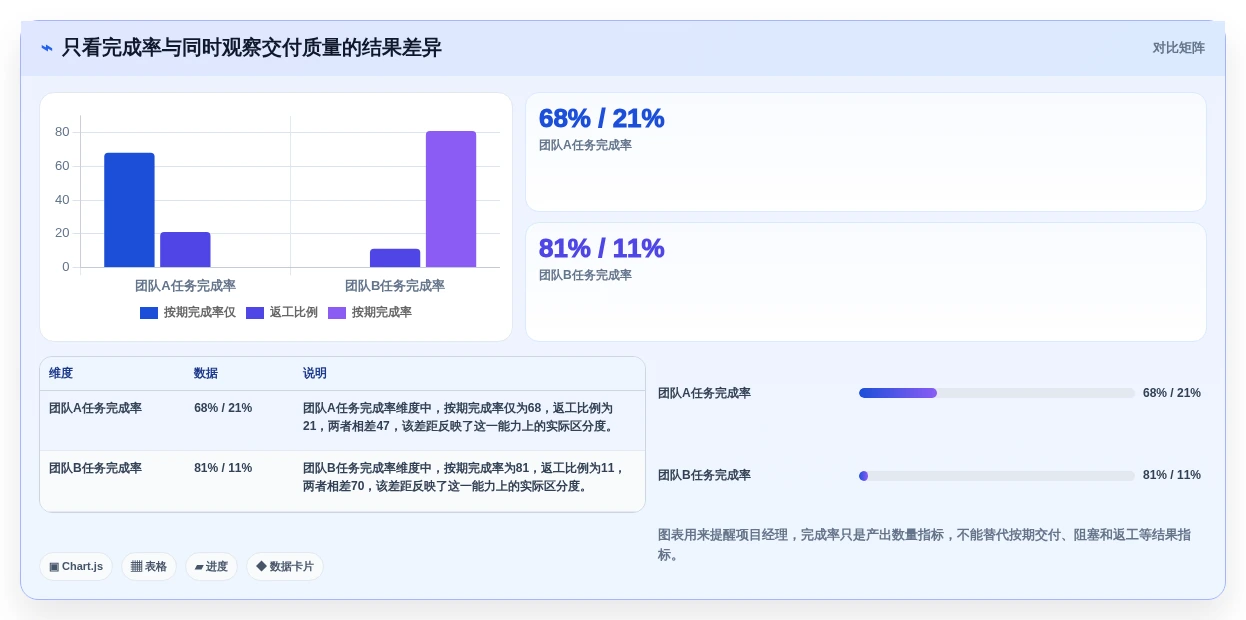Toggle the 返工比例 legend swatch
Viewport: 1246px width, 620px height.
click(x=255, y=313)
